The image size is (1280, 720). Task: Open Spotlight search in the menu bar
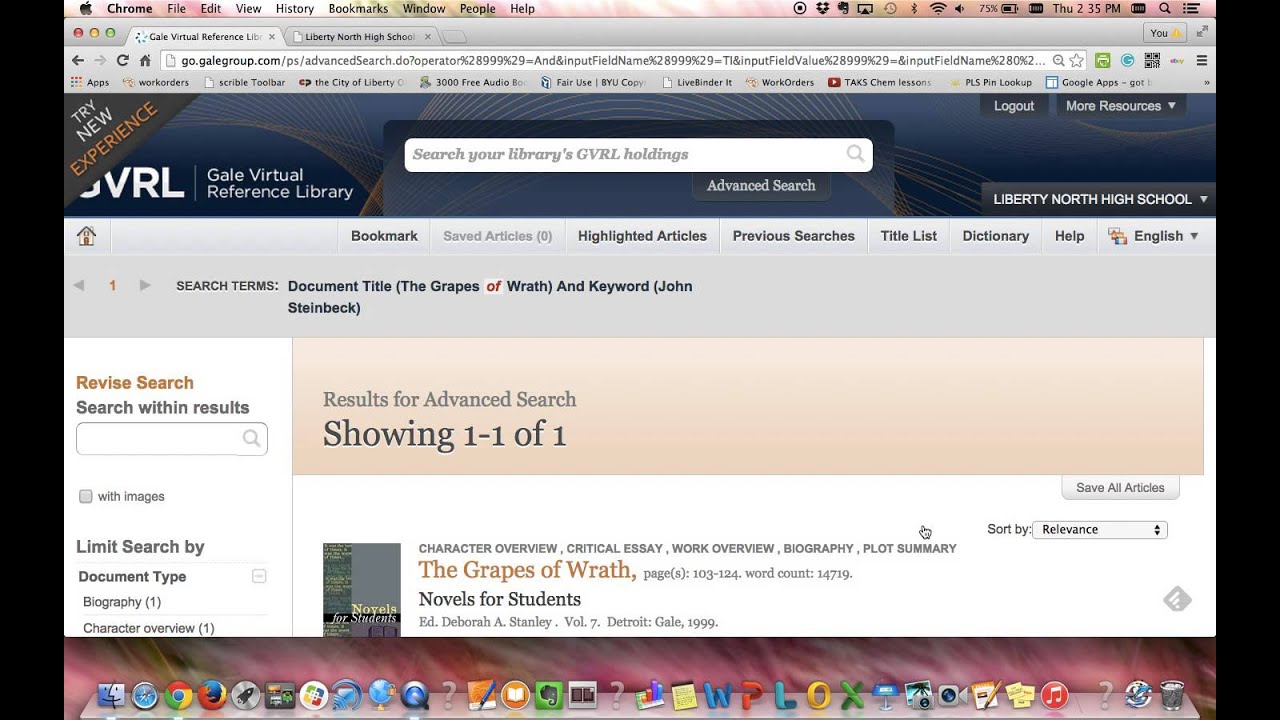[x=1165, y=8]
